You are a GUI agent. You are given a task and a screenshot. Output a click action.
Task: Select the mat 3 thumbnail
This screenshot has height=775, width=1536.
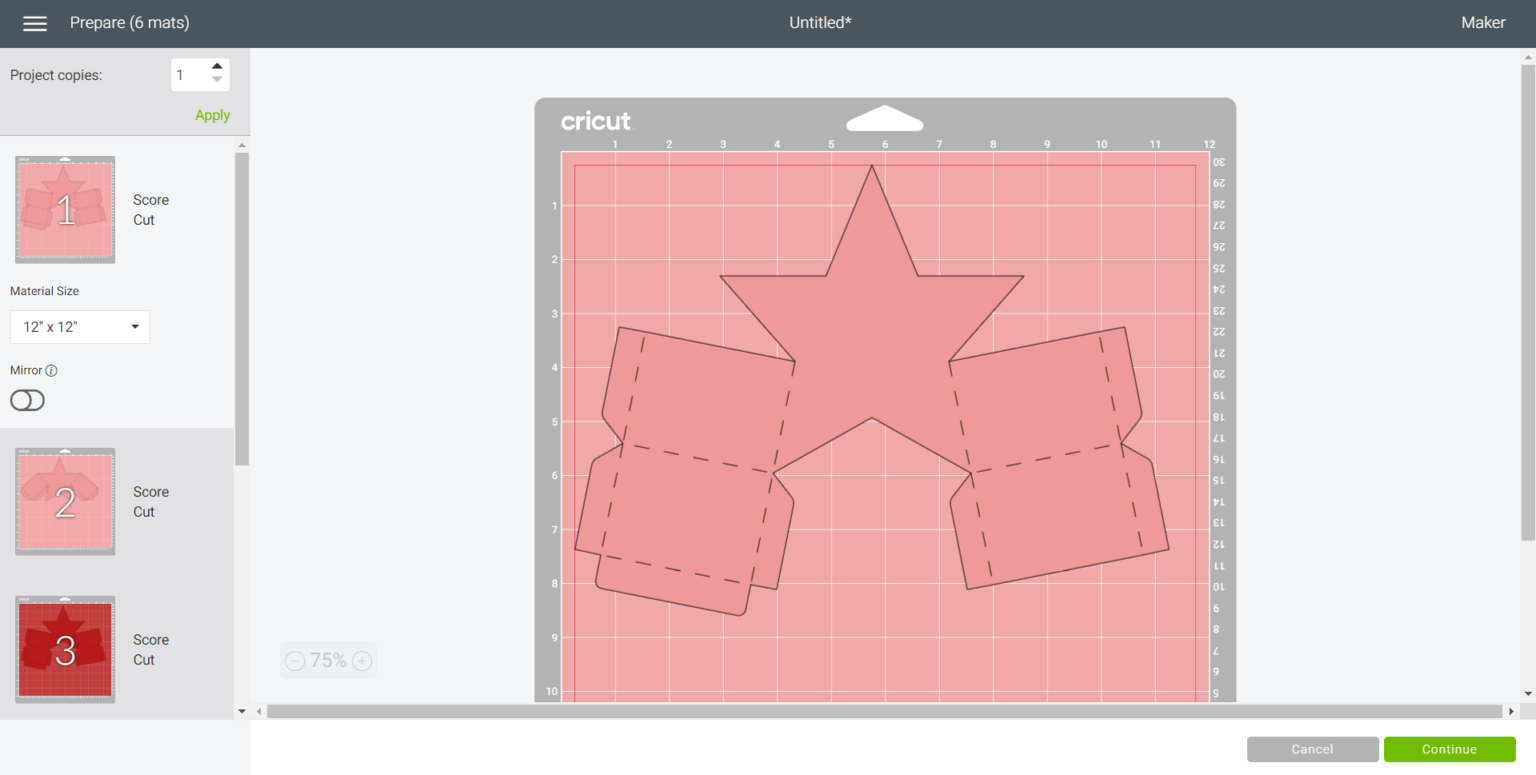pos(64,648)
